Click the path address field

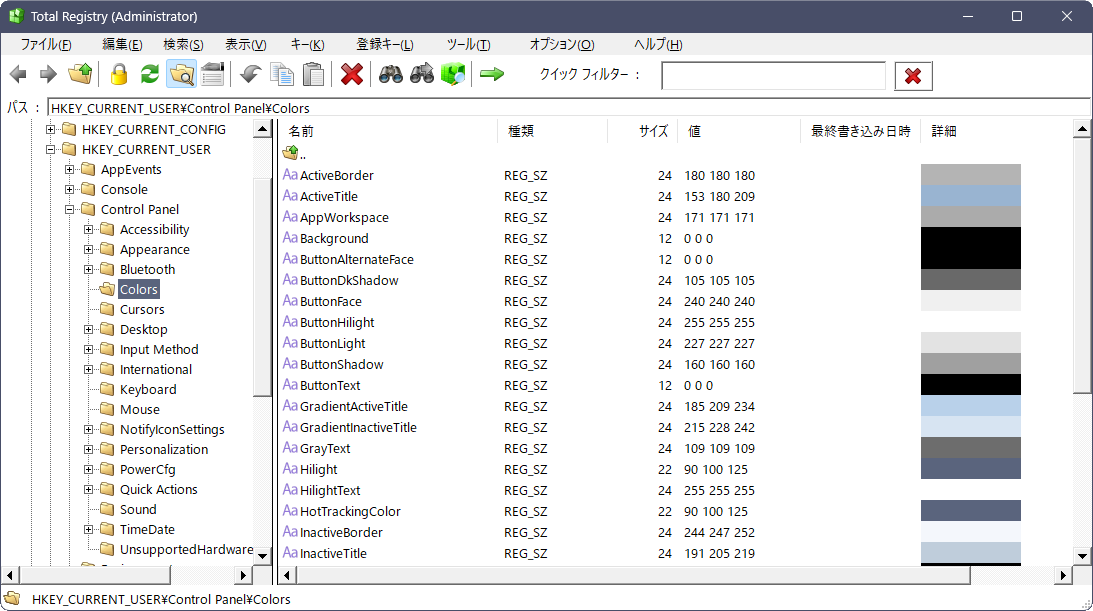click(569, 108)
